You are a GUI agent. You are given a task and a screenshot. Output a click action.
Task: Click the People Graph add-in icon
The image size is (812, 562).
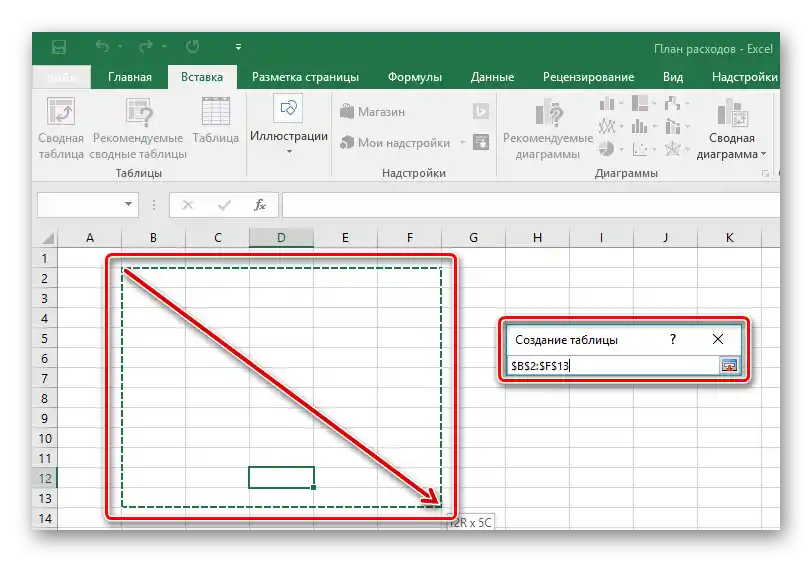tap(481, 142)
